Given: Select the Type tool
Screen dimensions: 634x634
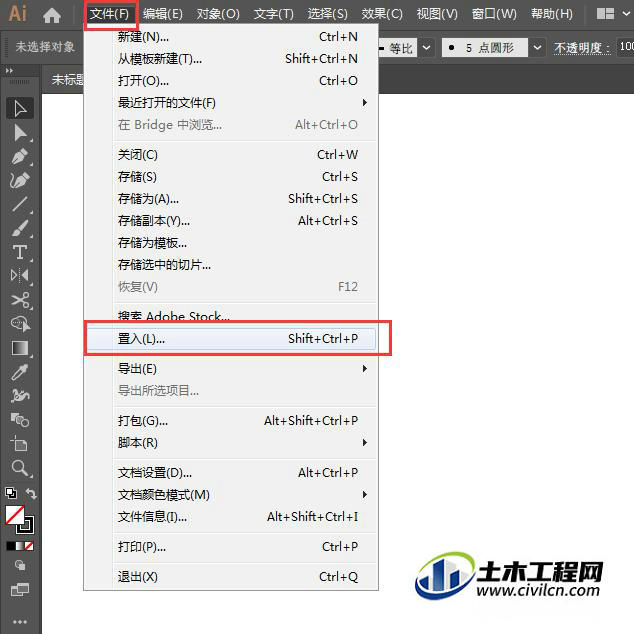Looking at the screenshot, I should [x=20, y=252].
